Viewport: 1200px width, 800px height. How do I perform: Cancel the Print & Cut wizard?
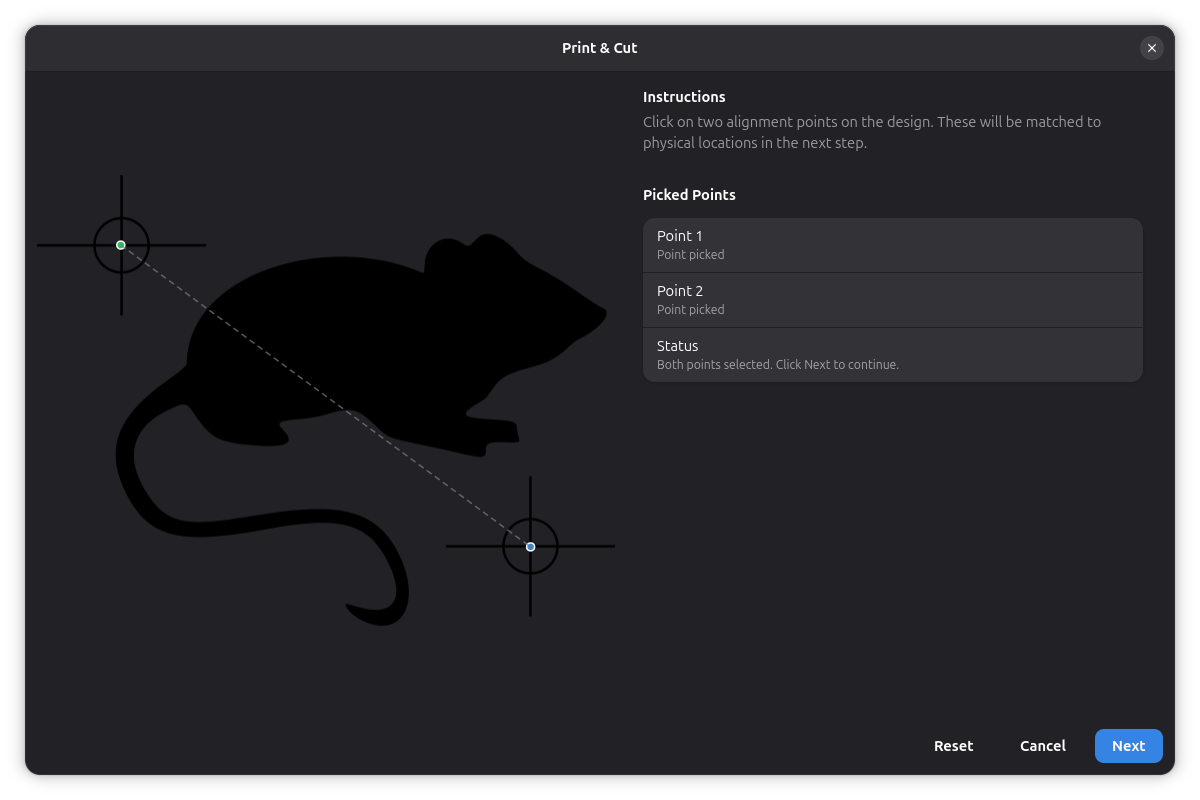(1042, 746)
